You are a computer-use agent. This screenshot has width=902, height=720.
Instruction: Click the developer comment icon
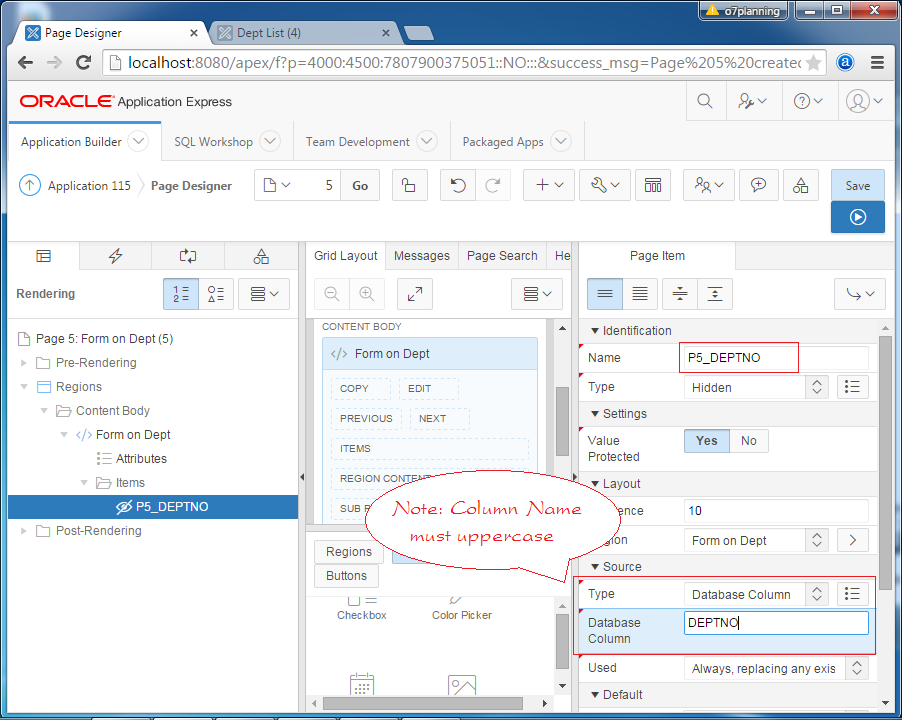point(759,185)
